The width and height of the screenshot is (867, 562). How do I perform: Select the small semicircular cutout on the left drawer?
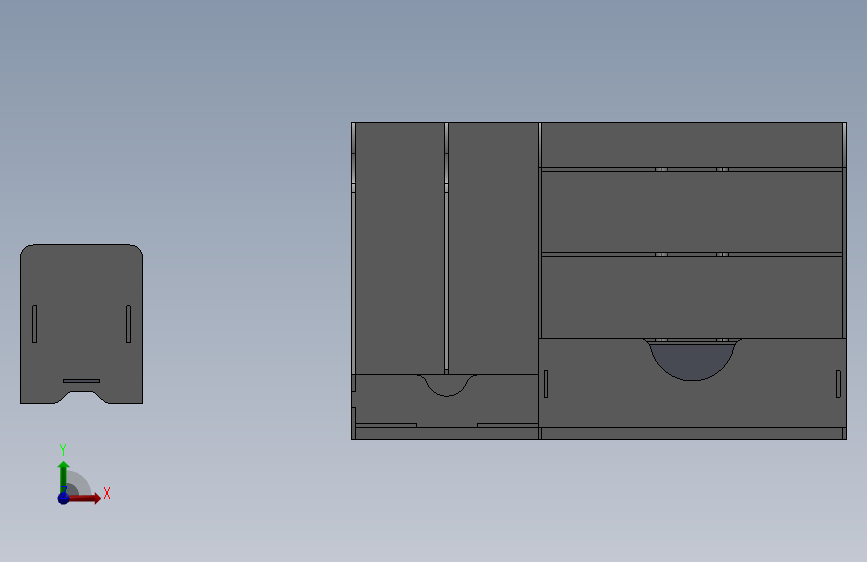pyautogui.click(x=447, y=386)
